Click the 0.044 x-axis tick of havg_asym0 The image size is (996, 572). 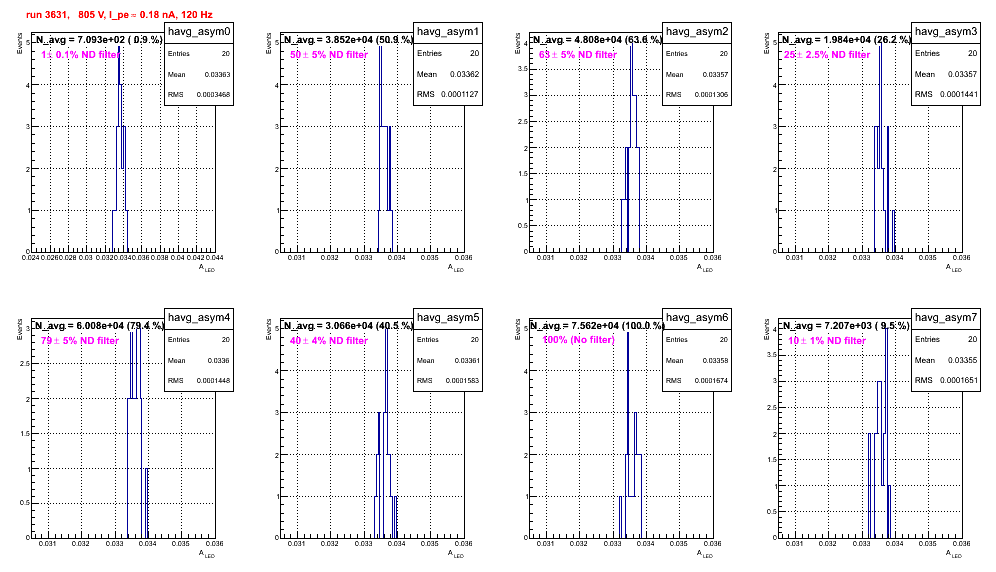215,257
